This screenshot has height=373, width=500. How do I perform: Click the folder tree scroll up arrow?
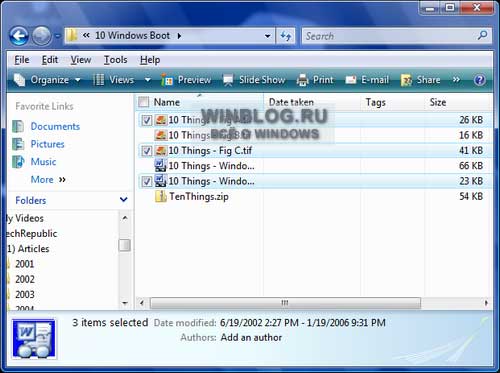[125, 218]
